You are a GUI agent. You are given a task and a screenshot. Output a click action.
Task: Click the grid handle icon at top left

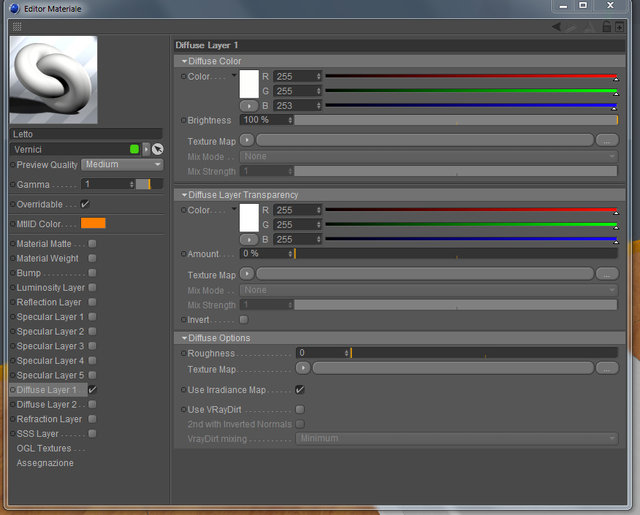[x=17, y=27]
